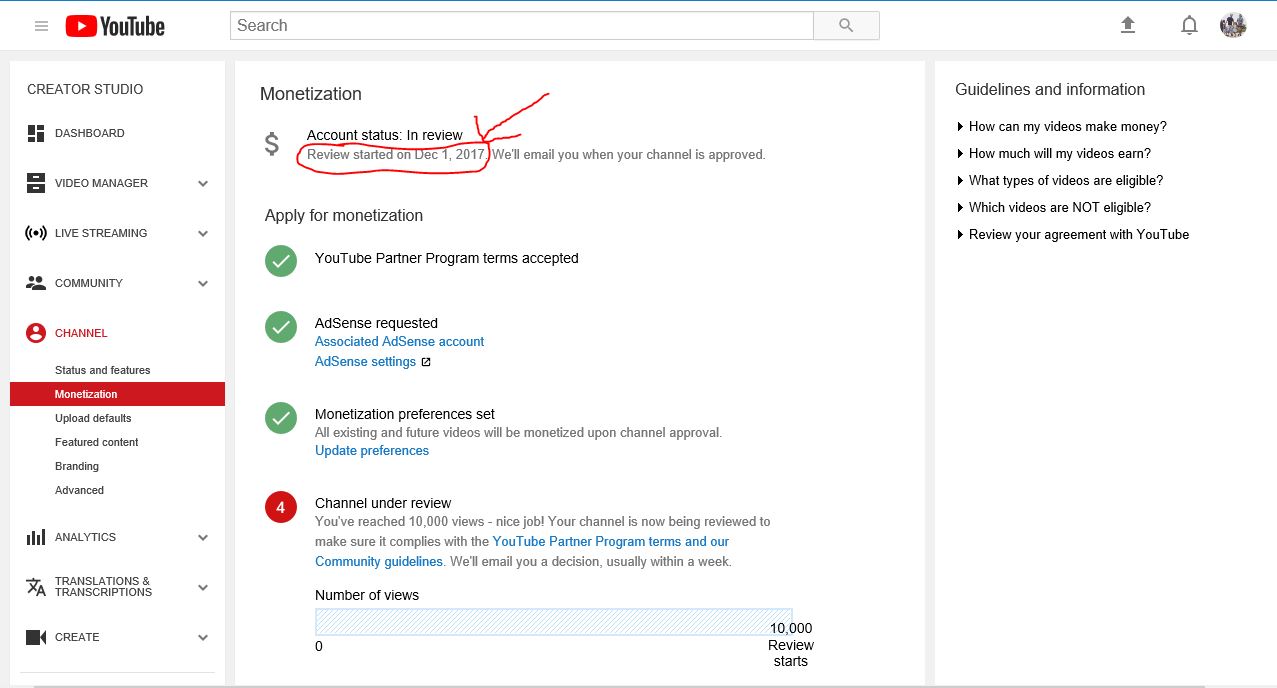Click the green check beside Monetization preferences set
The width and height of the screenshot is (1277, 688).
[x=281, y=417]
